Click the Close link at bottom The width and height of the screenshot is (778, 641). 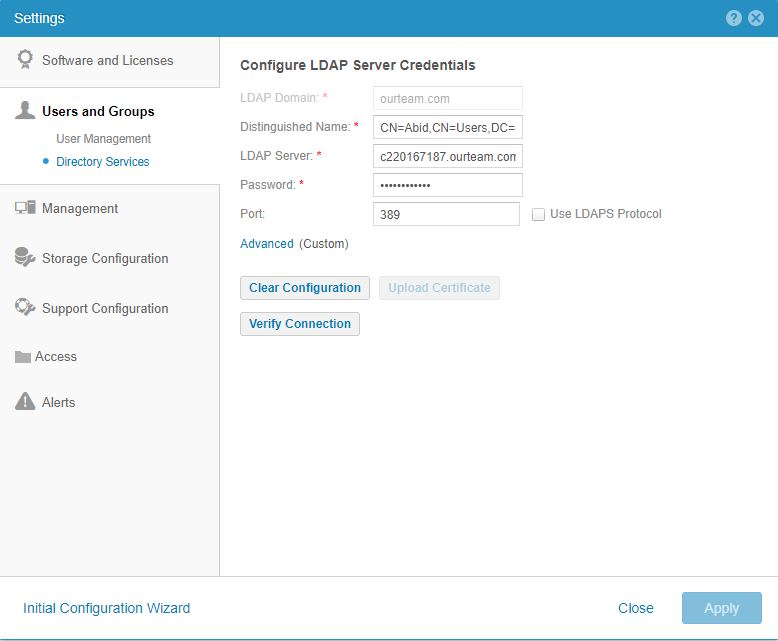[x=636, y=608]
